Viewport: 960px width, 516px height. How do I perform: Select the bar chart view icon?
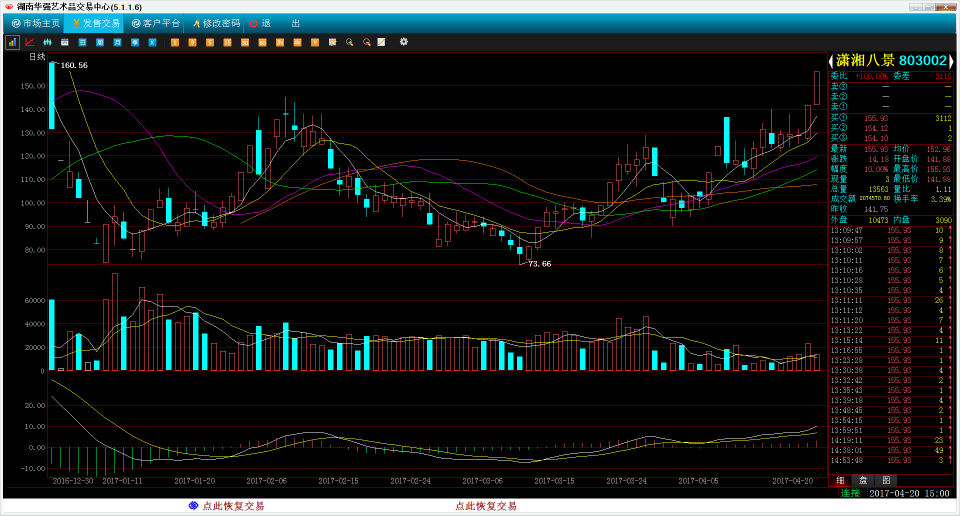[12, 42]
